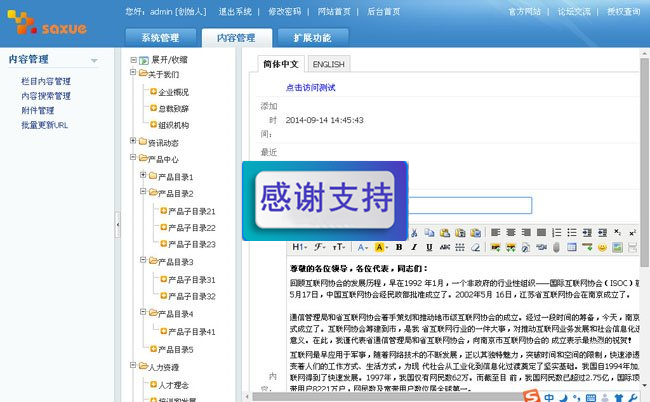This screenshot has height=402, width=650.
Task: Click the 后台首页 link
Action: coord(384,12)
